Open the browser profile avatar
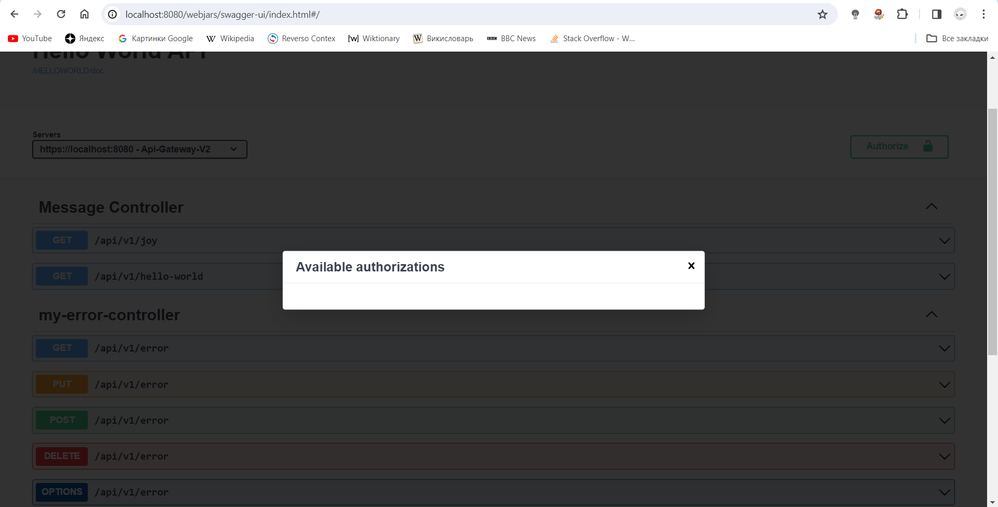998x507 pixels. click(960, 14)
